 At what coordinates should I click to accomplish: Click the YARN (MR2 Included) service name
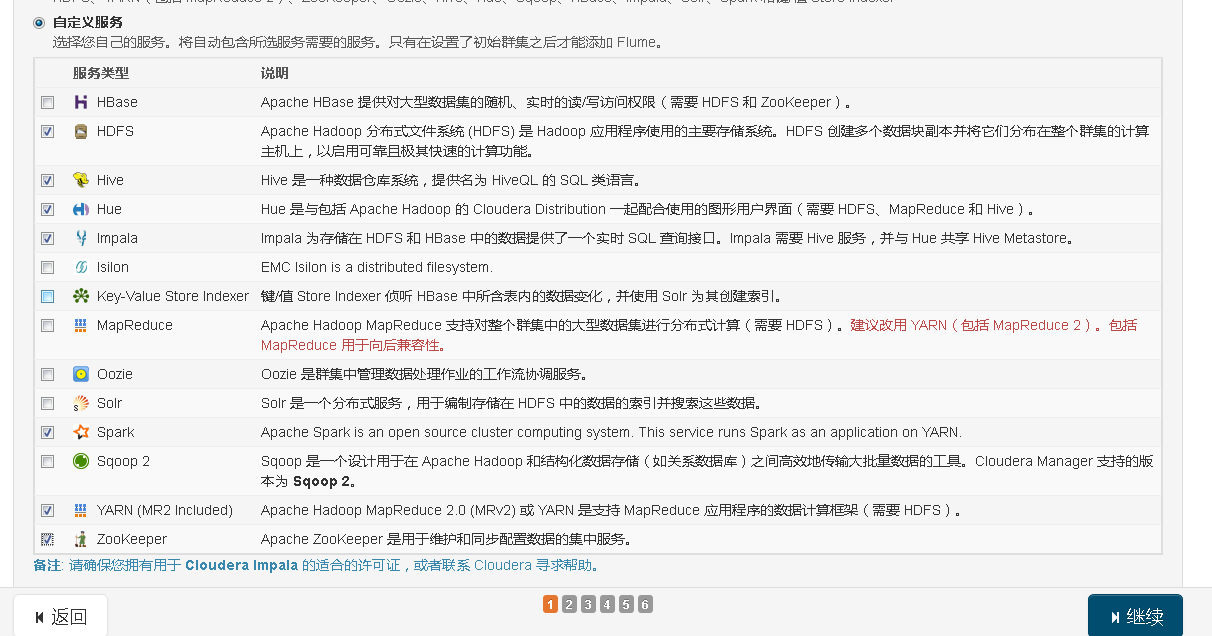click(165, 510)
